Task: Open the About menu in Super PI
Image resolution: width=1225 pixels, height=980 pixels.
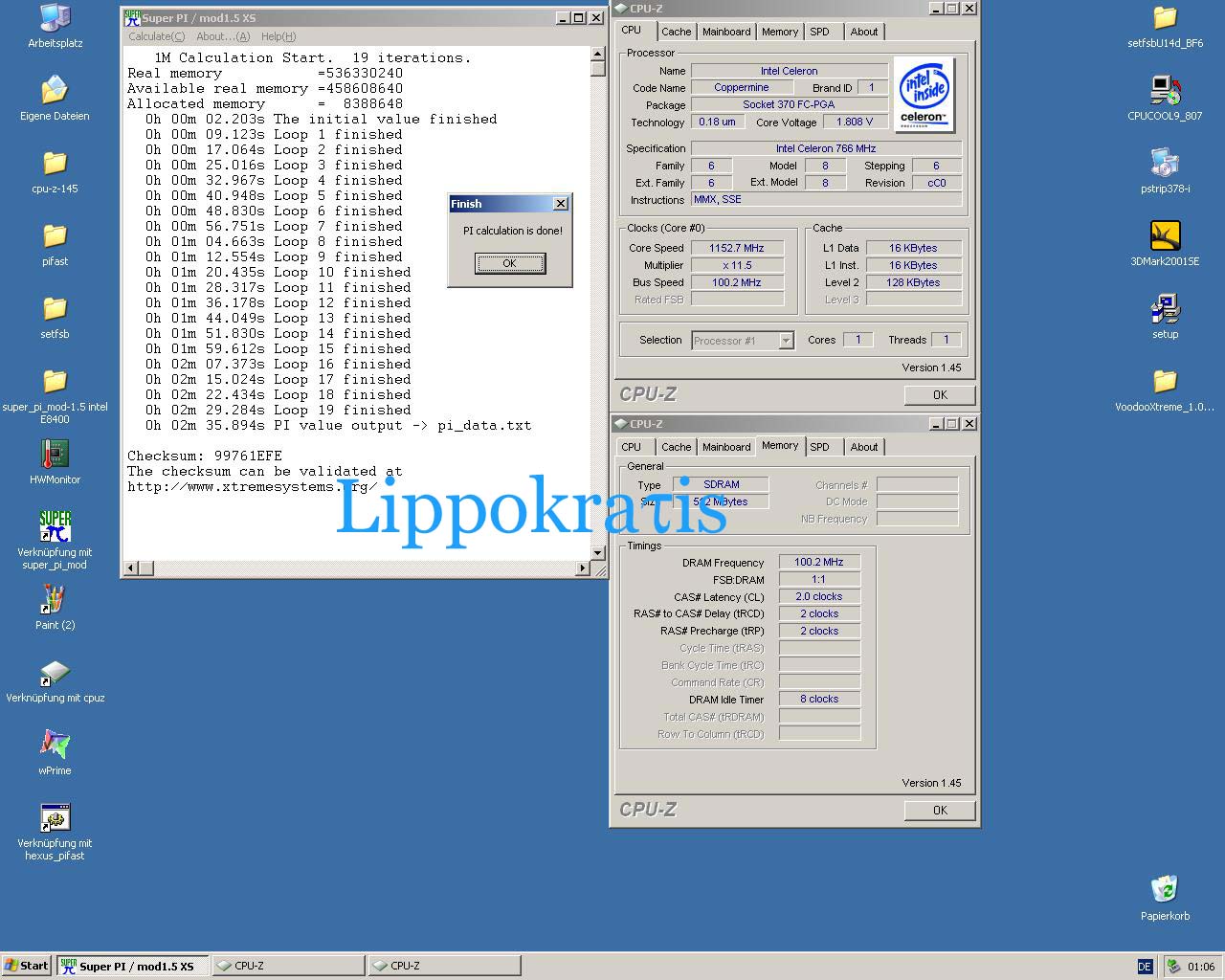Action: (x=223, y=36)
